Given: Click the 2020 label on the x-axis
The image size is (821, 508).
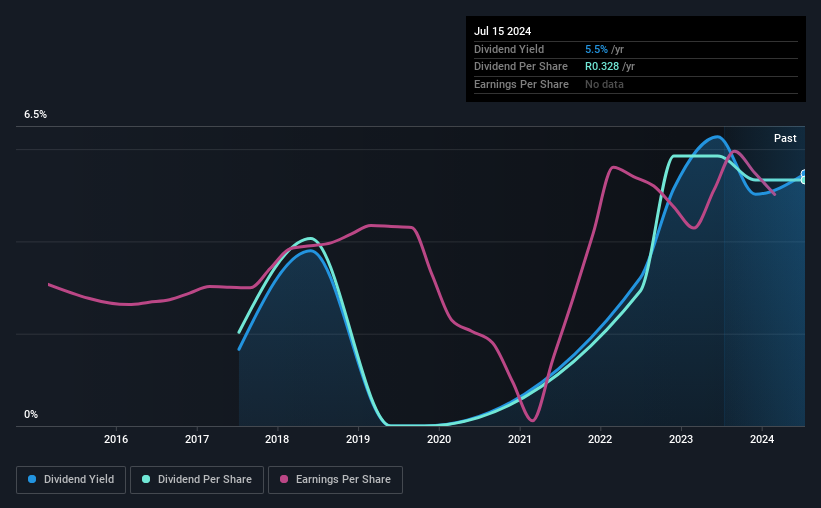Looking at the screenshot, I should tap(439, 439).
